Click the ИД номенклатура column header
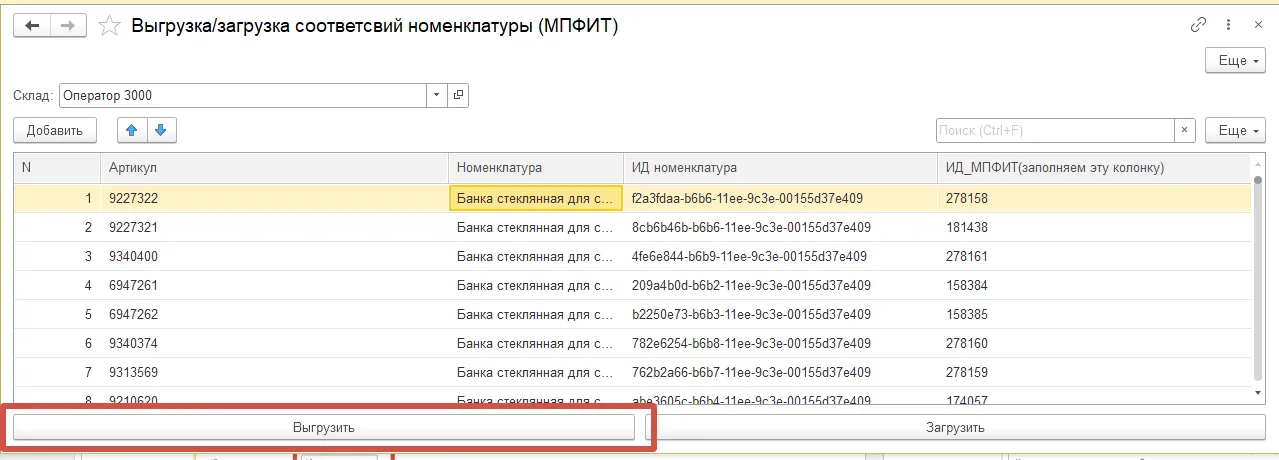Viewport: 1279px width, 460px height. 780,167
